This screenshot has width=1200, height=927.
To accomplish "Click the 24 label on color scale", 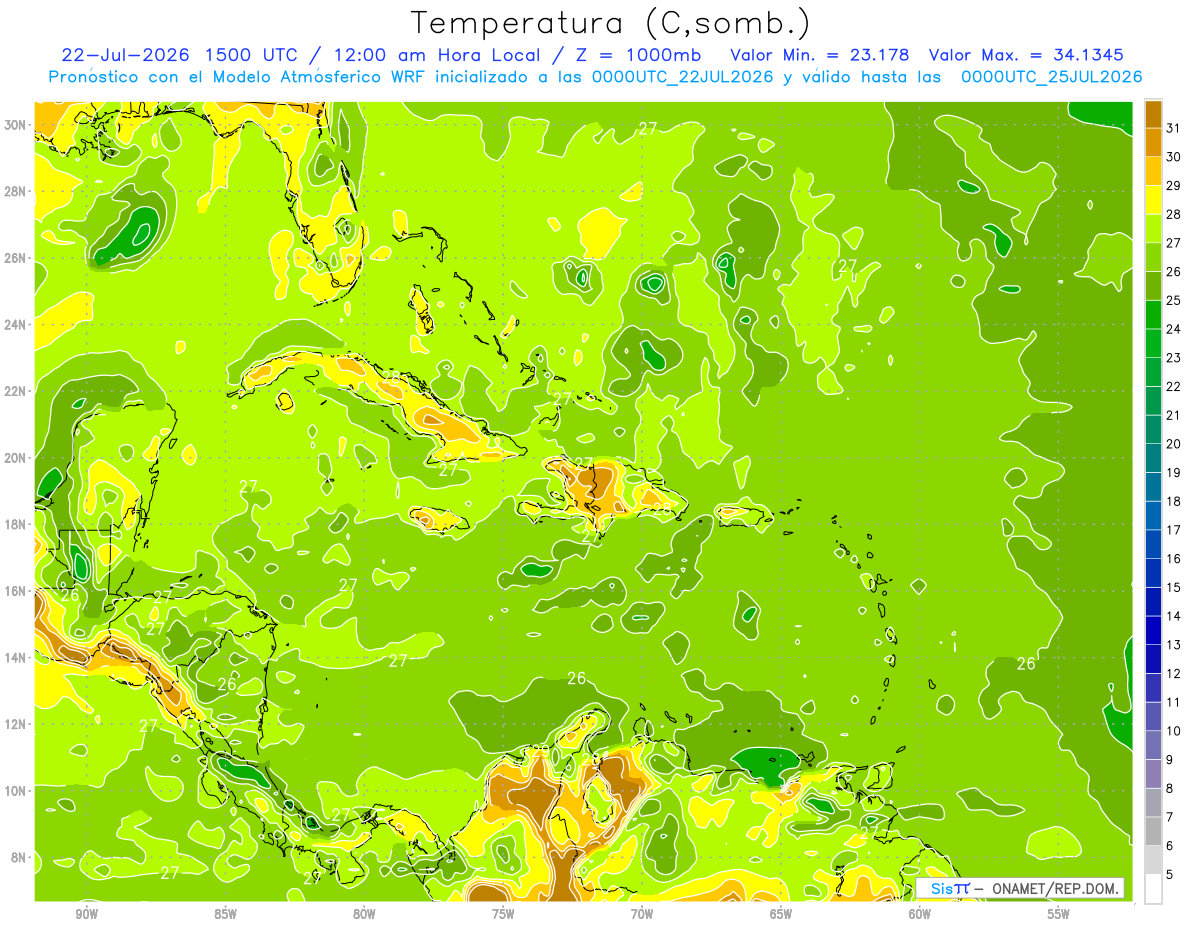I will [1174, 329].
